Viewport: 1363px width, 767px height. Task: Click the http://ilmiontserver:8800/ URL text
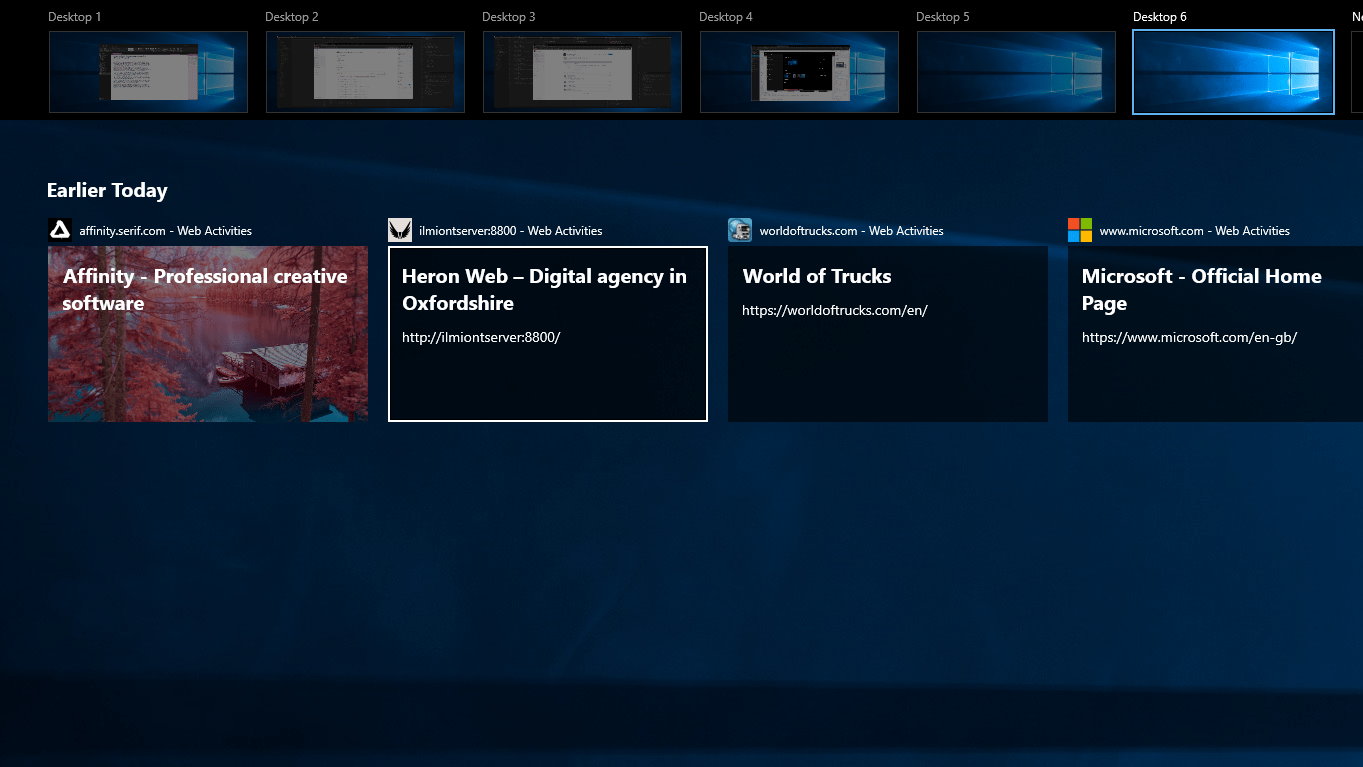click(481, 337)
